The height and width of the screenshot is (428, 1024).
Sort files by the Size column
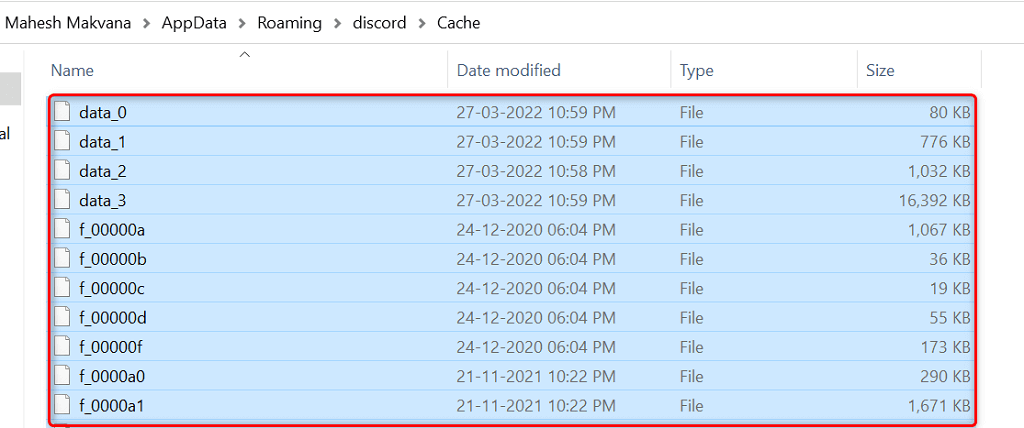(x=880, y=70)
